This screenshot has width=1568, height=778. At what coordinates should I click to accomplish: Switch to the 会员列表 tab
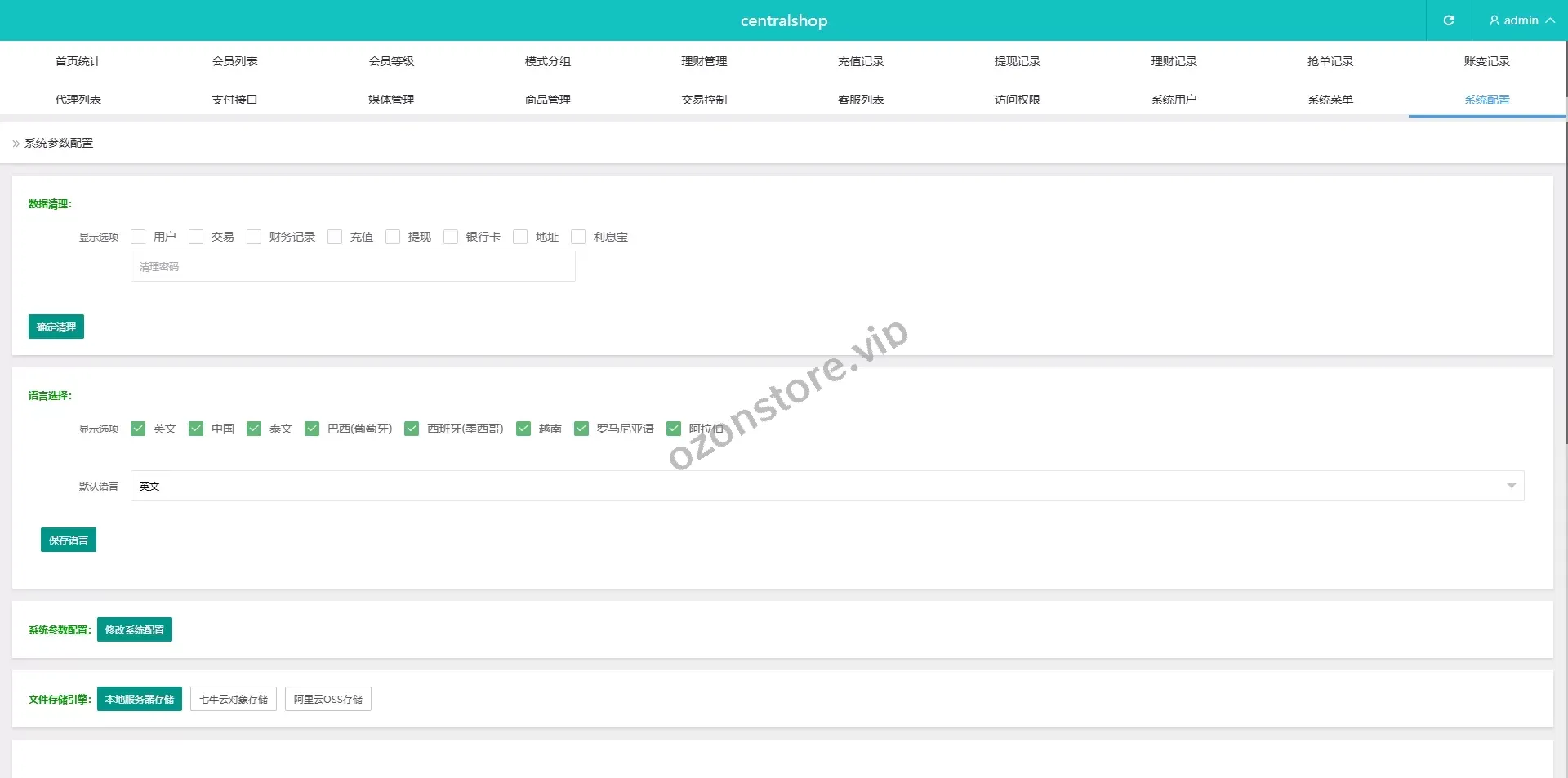click(x=235, y=60)
